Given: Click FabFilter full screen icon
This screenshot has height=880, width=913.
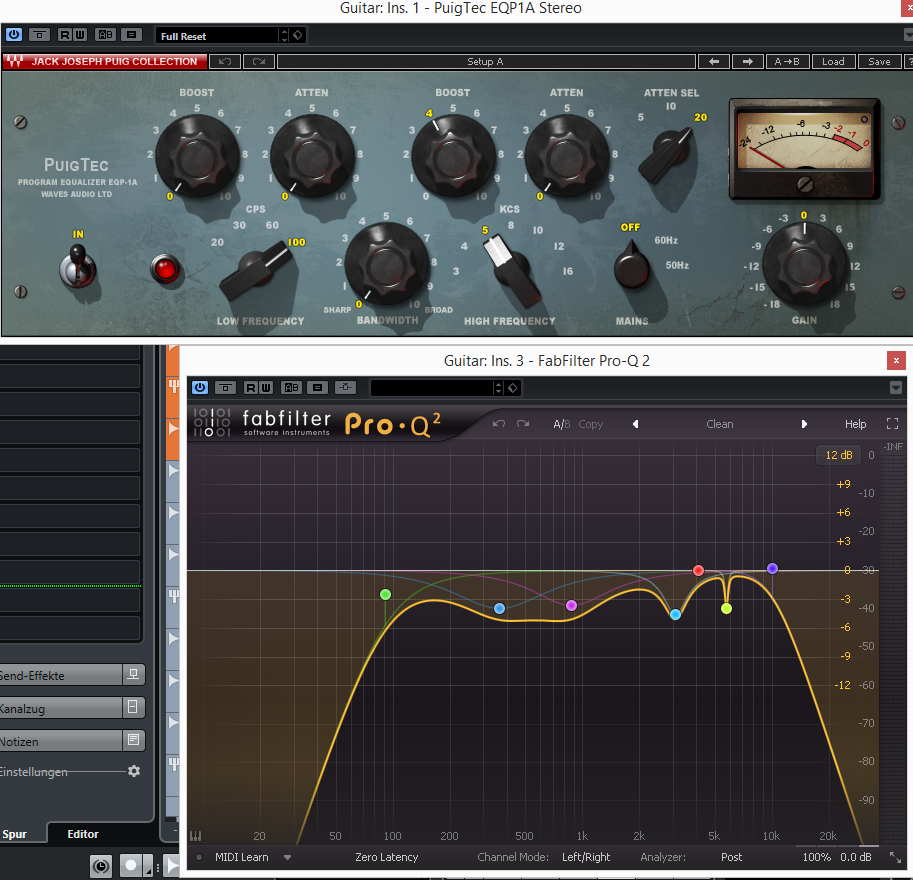Looking at the screenshot, I should pyautogui.click(x=892, y=424).
